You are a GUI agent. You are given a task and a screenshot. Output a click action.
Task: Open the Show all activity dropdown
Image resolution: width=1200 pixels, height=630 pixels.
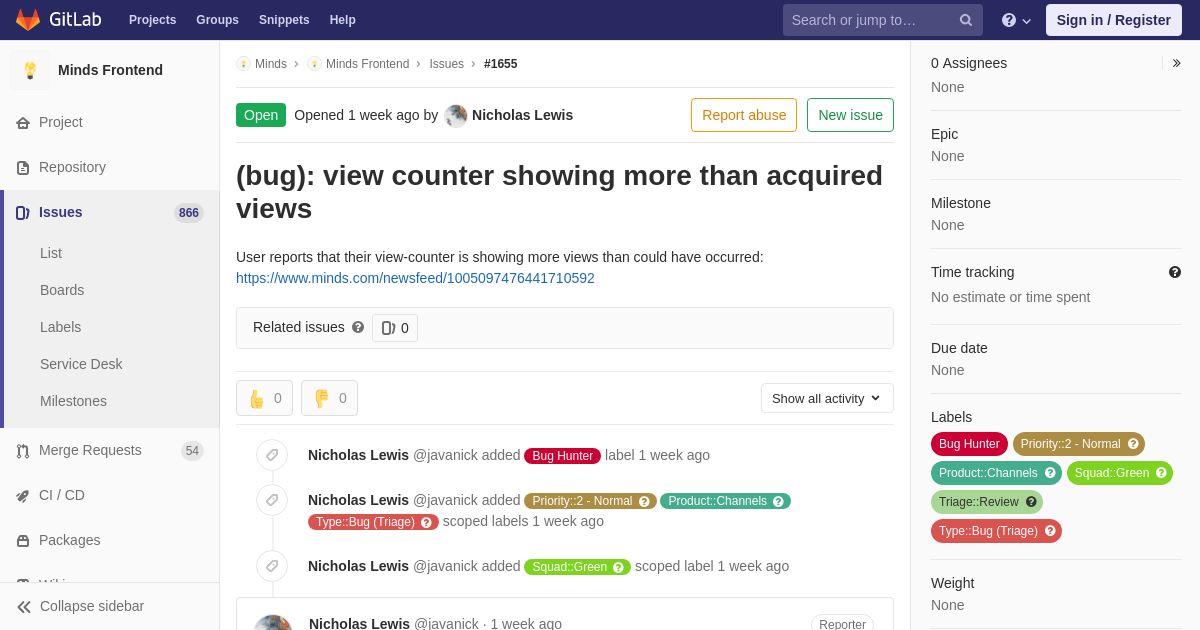[827, 398]
